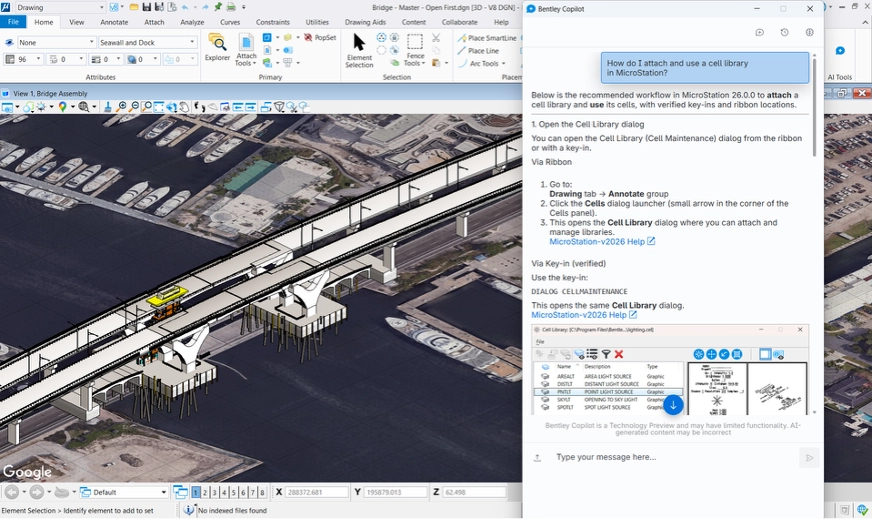This screenshot has height=520, width=875.
Task: Click the Copilot message input field
Action: pyautogui.click(x=672, y=457)
